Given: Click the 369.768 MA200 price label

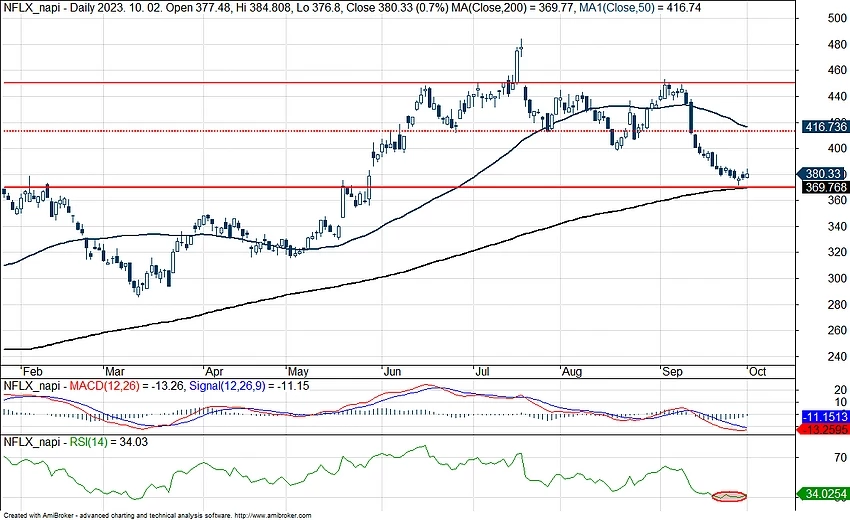Looking at the screenshot, I should [825, 187].
